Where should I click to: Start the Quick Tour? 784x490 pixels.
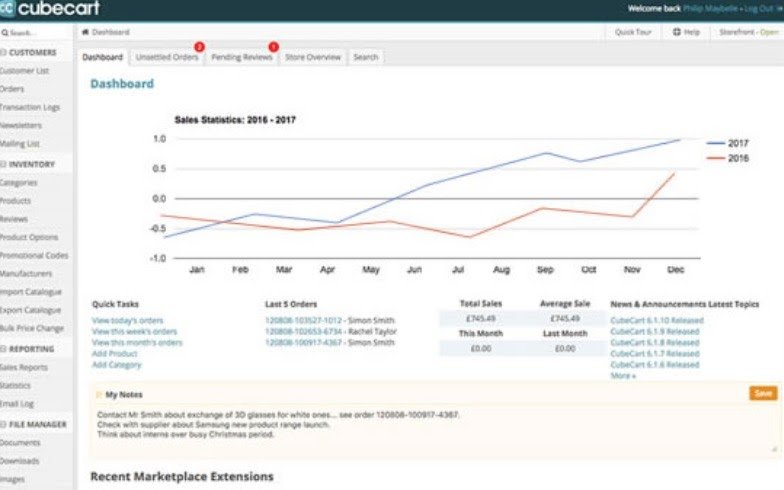633,32
